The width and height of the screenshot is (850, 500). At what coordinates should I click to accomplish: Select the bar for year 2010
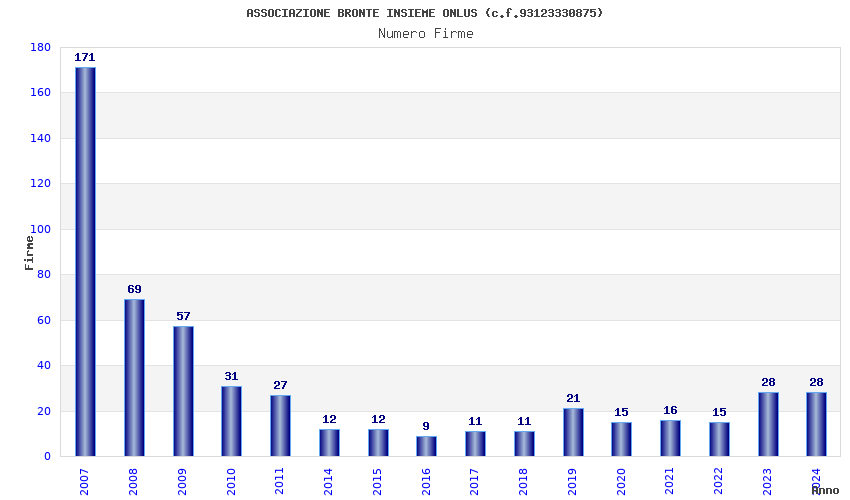231,421
